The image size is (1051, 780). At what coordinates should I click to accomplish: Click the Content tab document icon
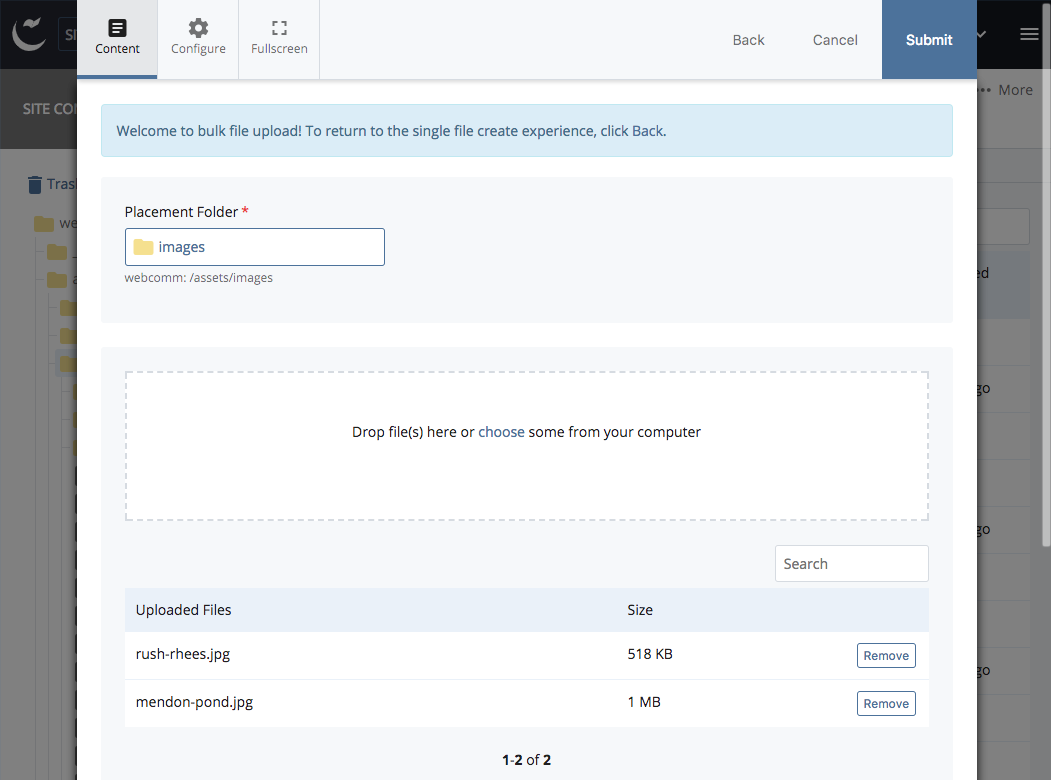click(x=117, y=28)
